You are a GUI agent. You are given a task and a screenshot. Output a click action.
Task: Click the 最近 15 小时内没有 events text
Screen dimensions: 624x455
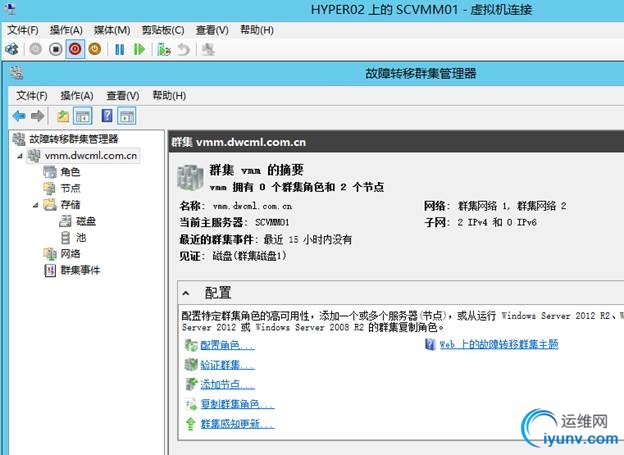pos(308,239)
